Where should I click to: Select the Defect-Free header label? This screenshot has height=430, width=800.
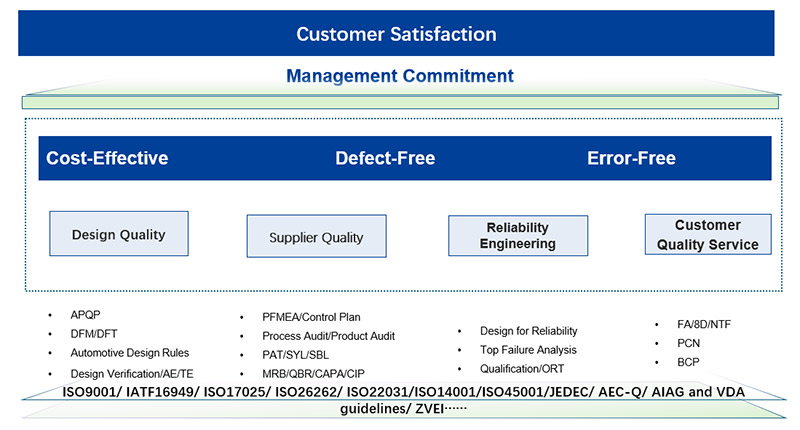click(x=385, y=158)
